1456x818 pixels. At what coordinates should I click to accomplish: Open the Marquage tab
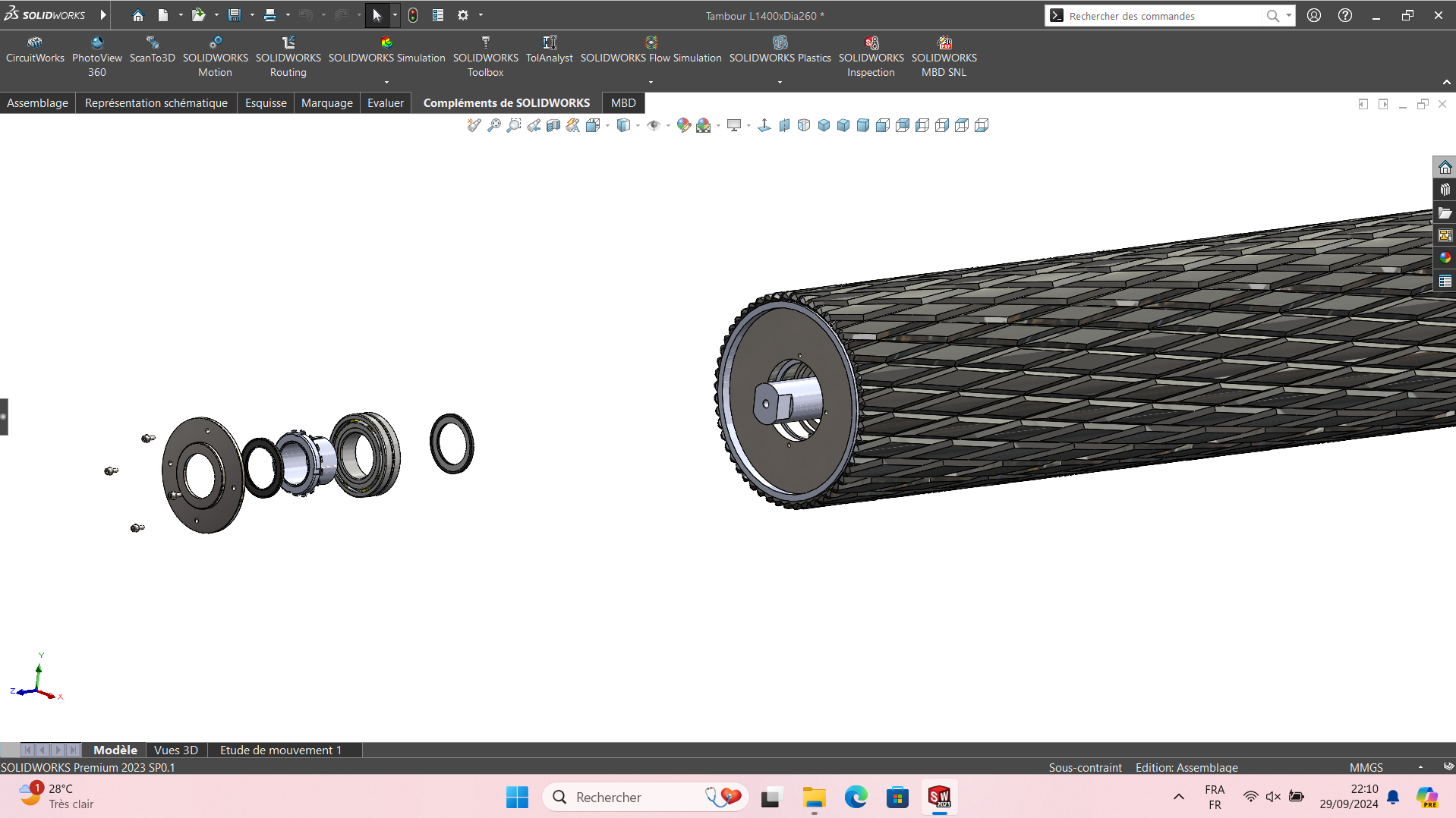click(x=327, y=103)
